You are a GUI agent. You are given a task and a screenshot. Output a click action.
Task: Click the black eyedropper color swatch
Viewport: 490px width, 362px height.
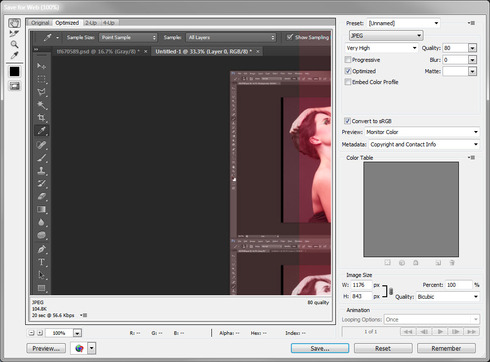(14, 71)
